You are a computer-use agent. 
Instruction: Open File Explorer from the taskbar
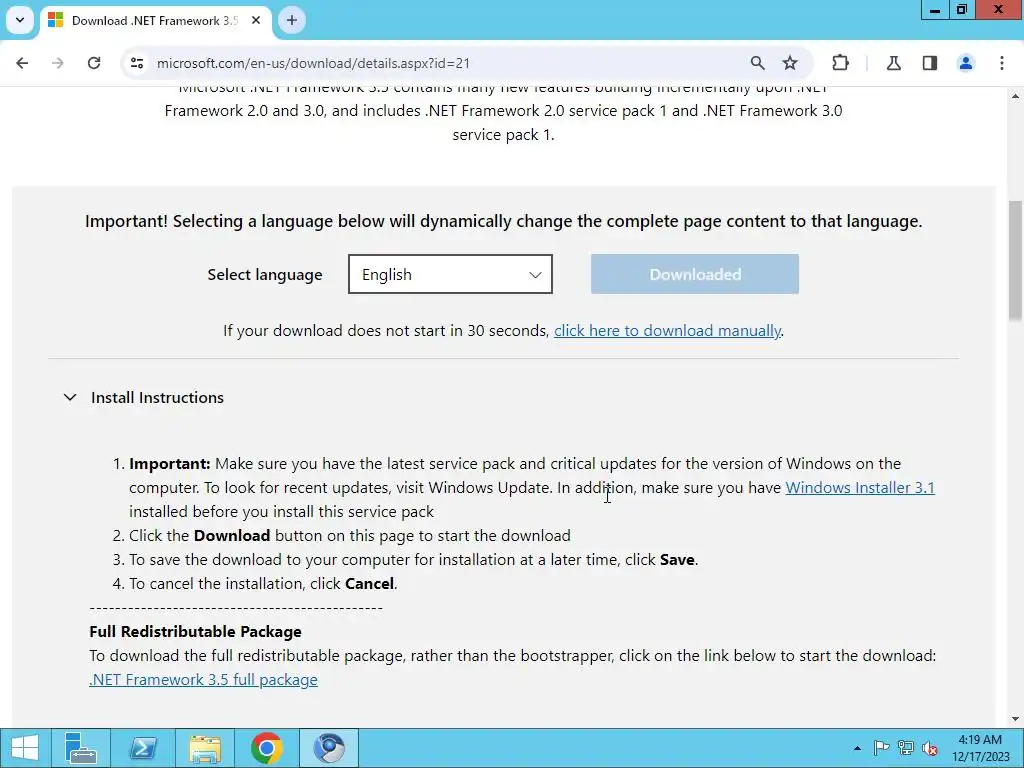pyautogui.click(x=205, y=748)
